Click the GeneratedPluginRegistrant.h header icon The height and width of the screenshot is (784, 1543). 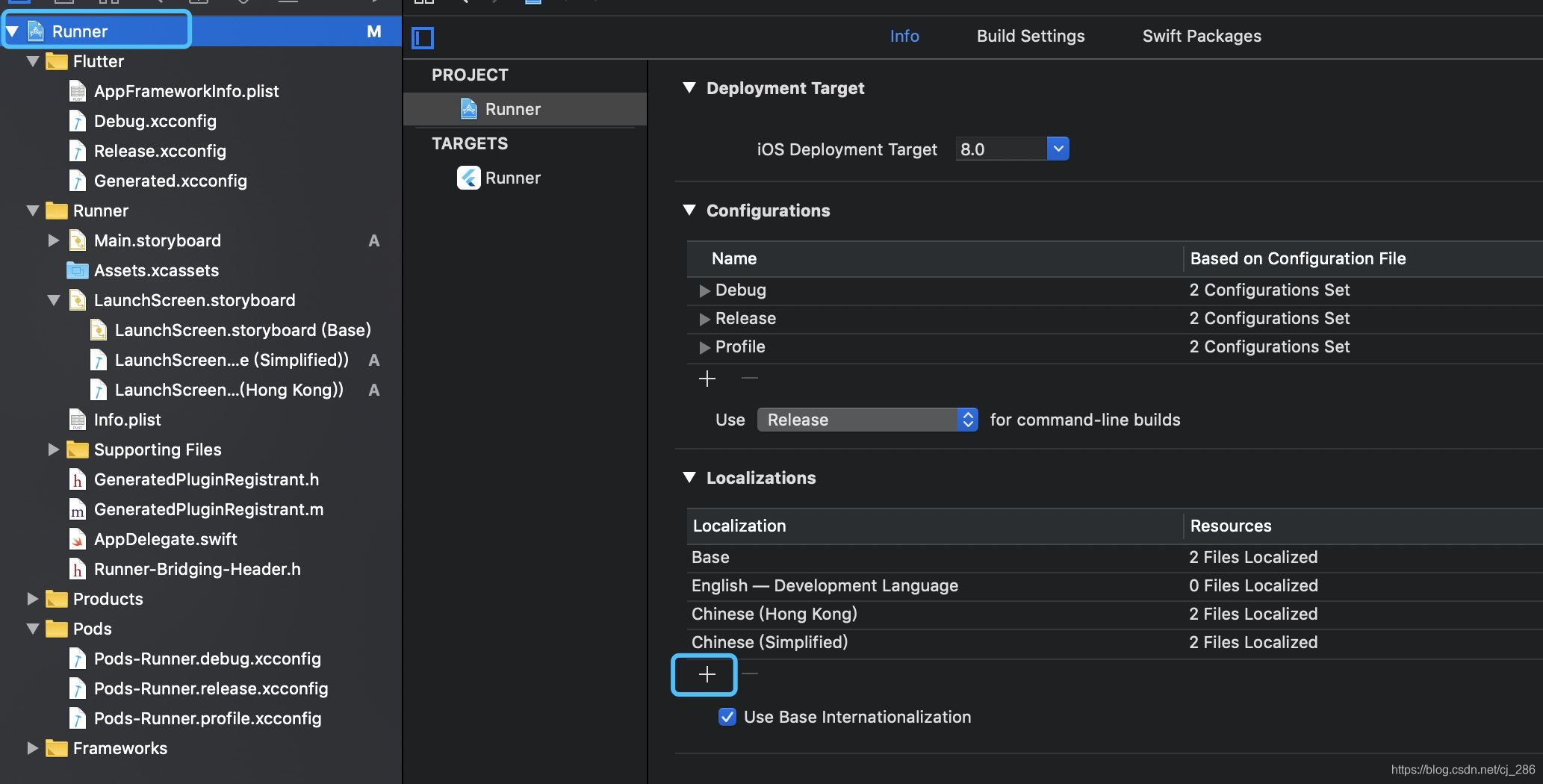[x=78, y=479]
